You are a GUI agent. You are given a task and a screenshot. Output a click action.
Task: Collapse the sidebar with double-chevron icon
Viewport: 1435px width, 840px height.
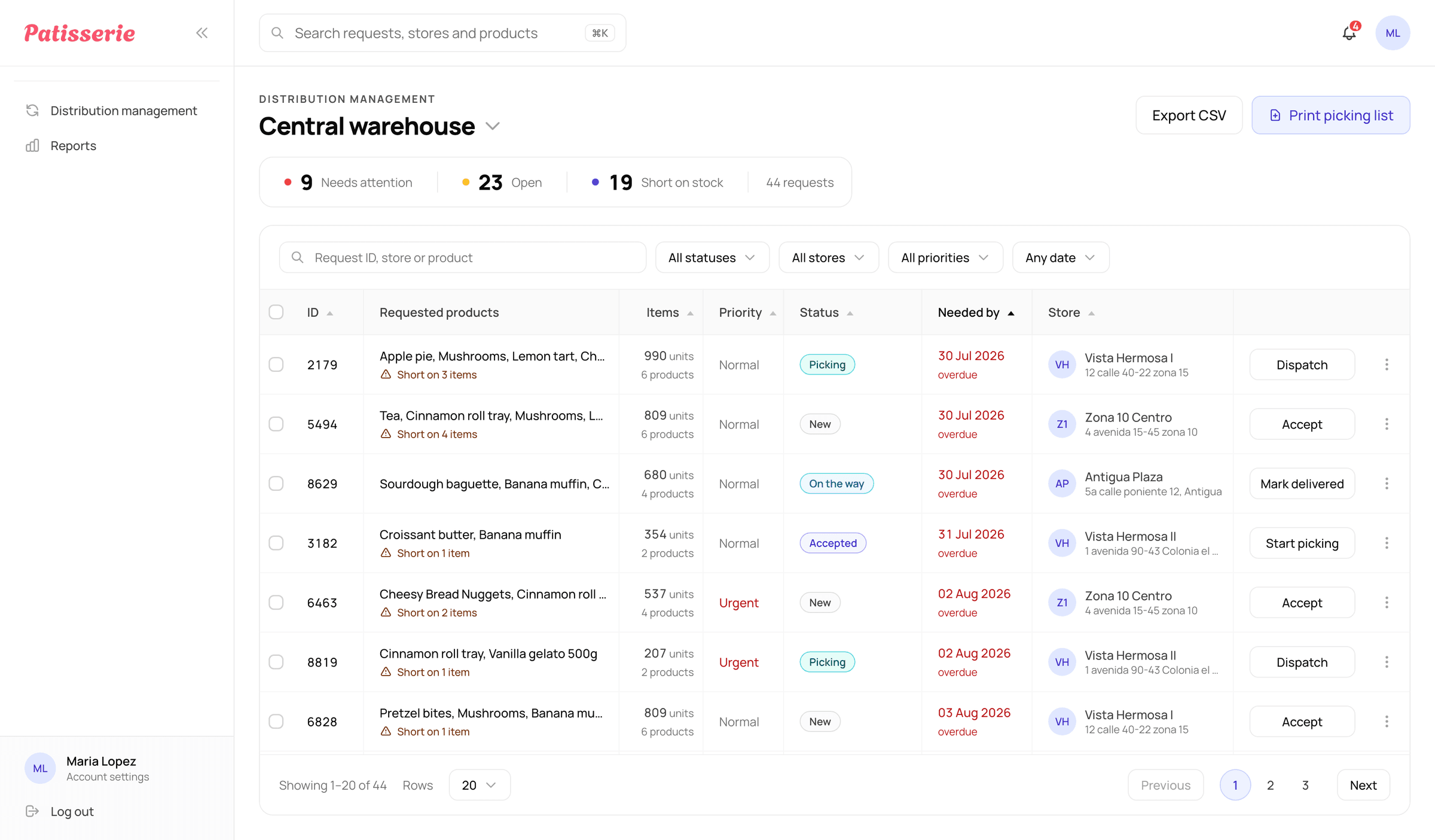point(202,33)
